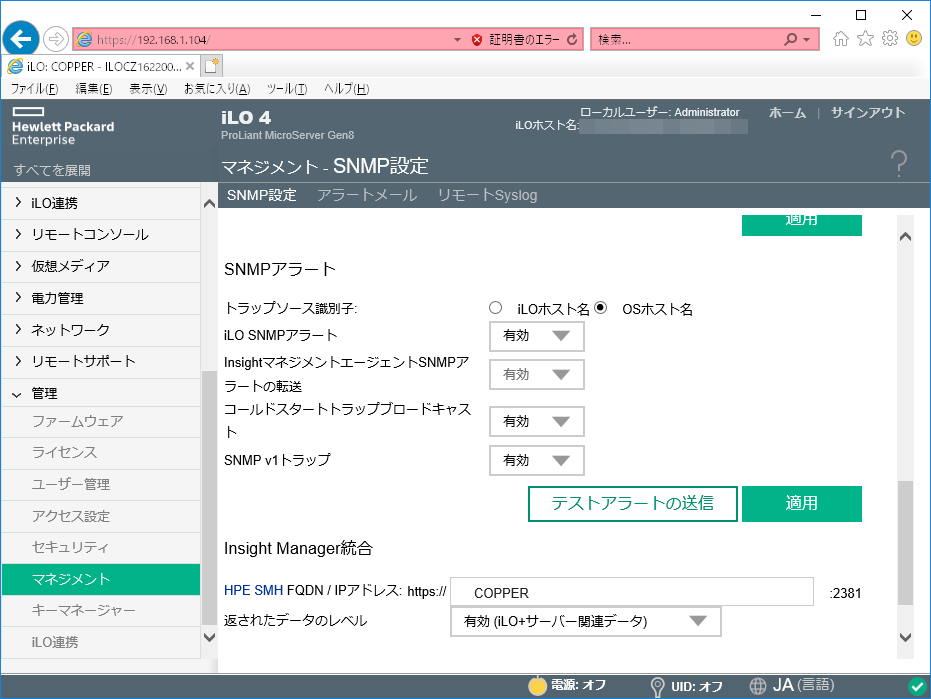This screenshot has height=699, width=931.
Task: Open returned data level dropdown
Action: tap(586, 621)
